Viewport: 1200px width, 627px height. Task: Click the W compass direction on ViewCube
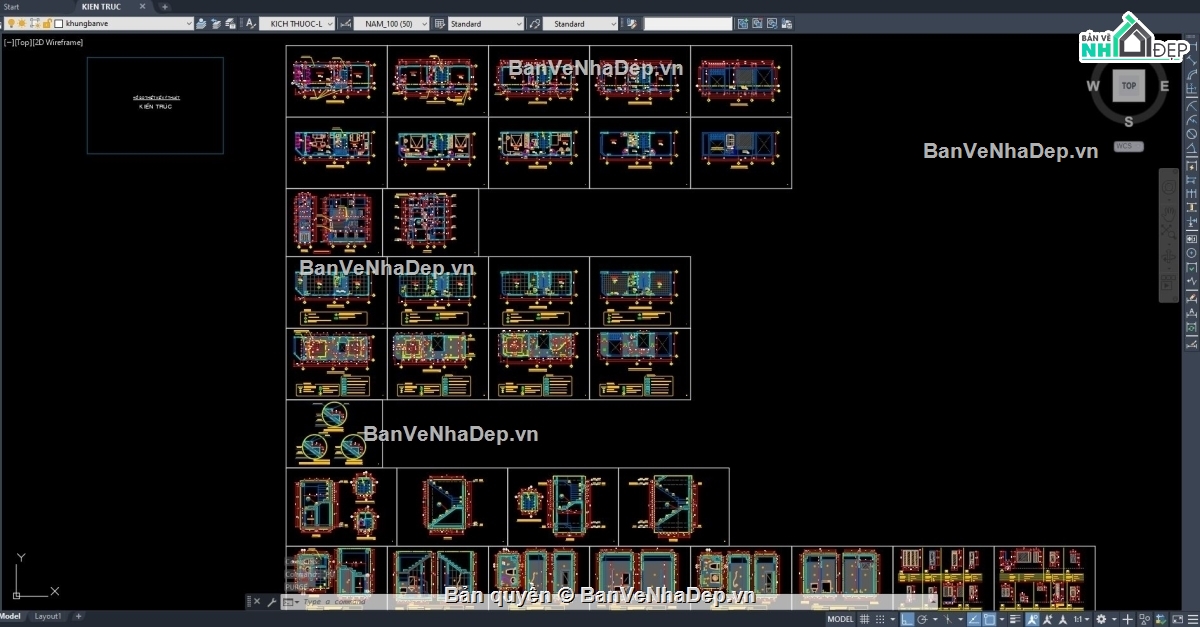click(x=1093, y=86)
